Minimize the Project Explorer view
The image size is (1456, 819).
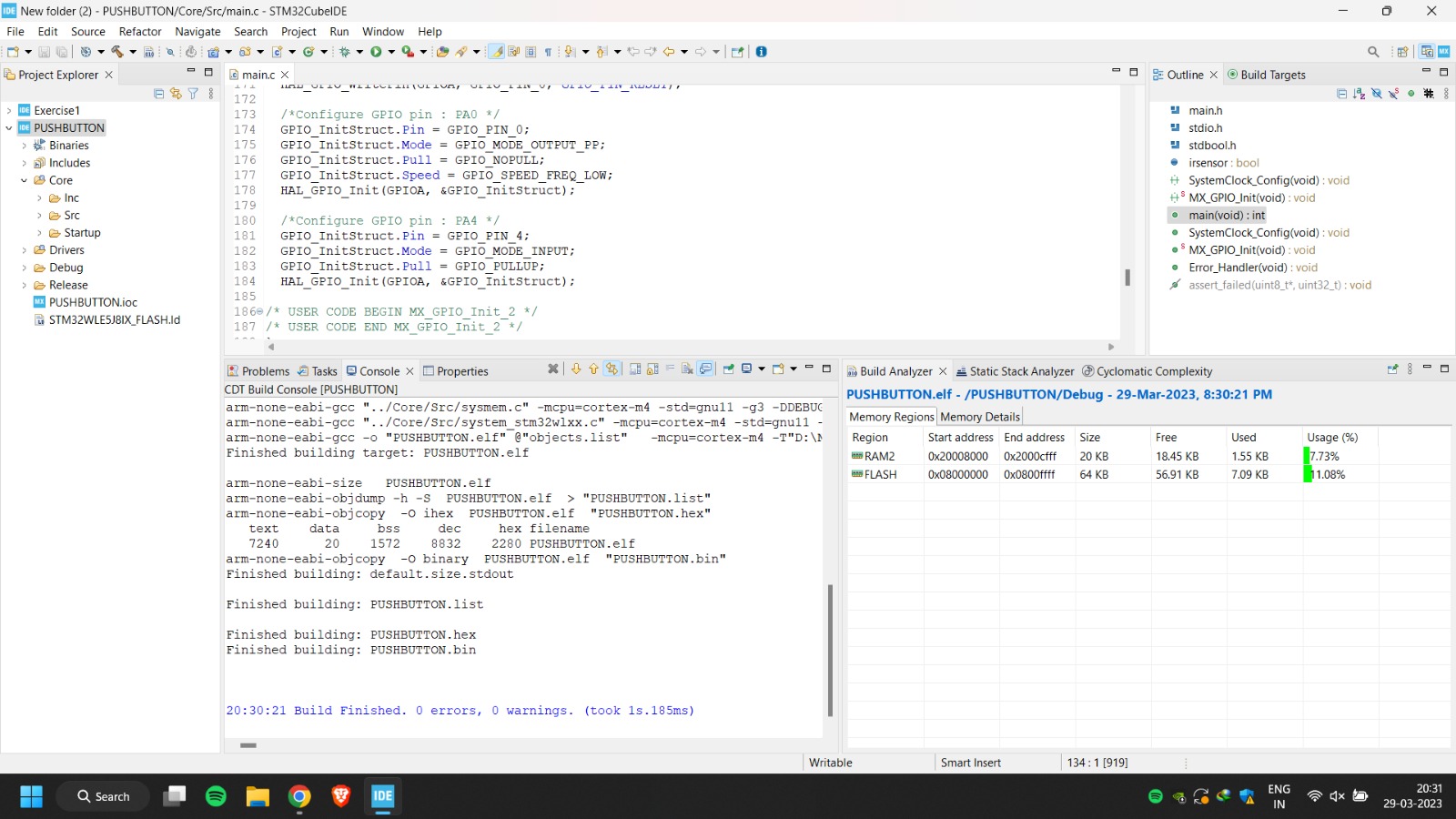[191, 71]
